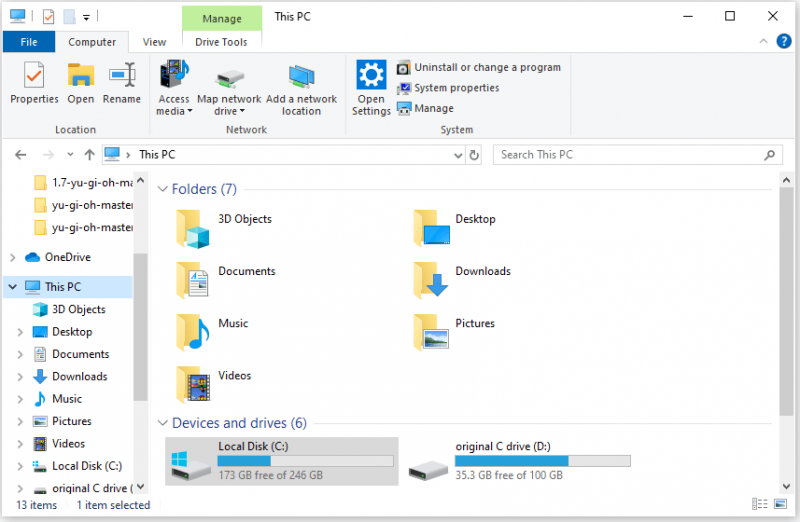Click the Forward navigation arrow
The height and width of the screenshot is (522, 800).
click(48, 155)
